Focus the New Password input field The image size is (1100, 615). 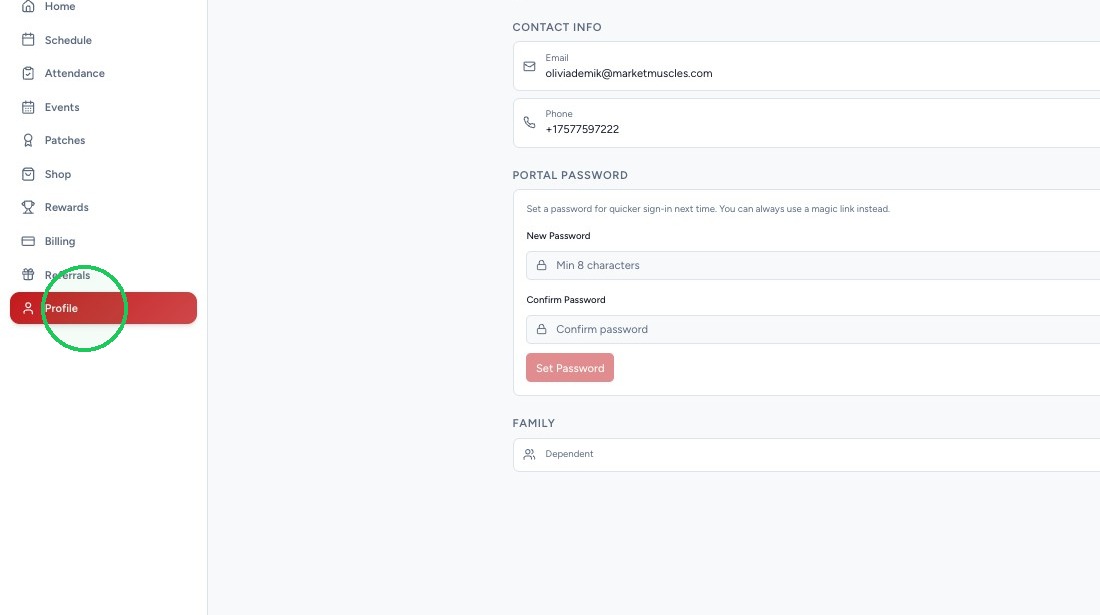[x=813, y=265]
